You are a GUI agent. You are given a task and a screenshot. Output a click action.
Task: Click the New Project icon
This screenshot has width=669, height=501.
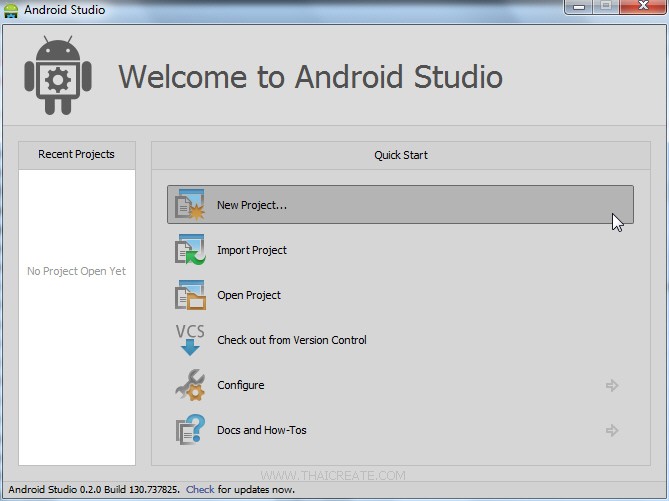pos(190,204)
